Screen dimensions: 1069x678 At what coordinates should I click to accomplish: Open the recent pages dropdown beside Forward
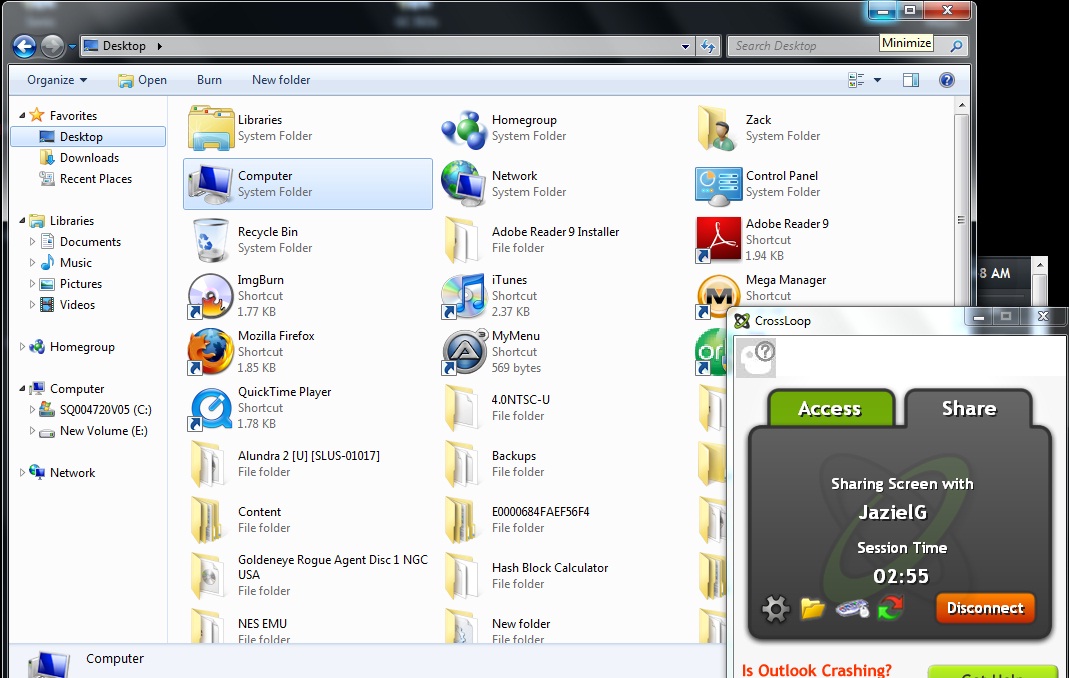point(72,46)
